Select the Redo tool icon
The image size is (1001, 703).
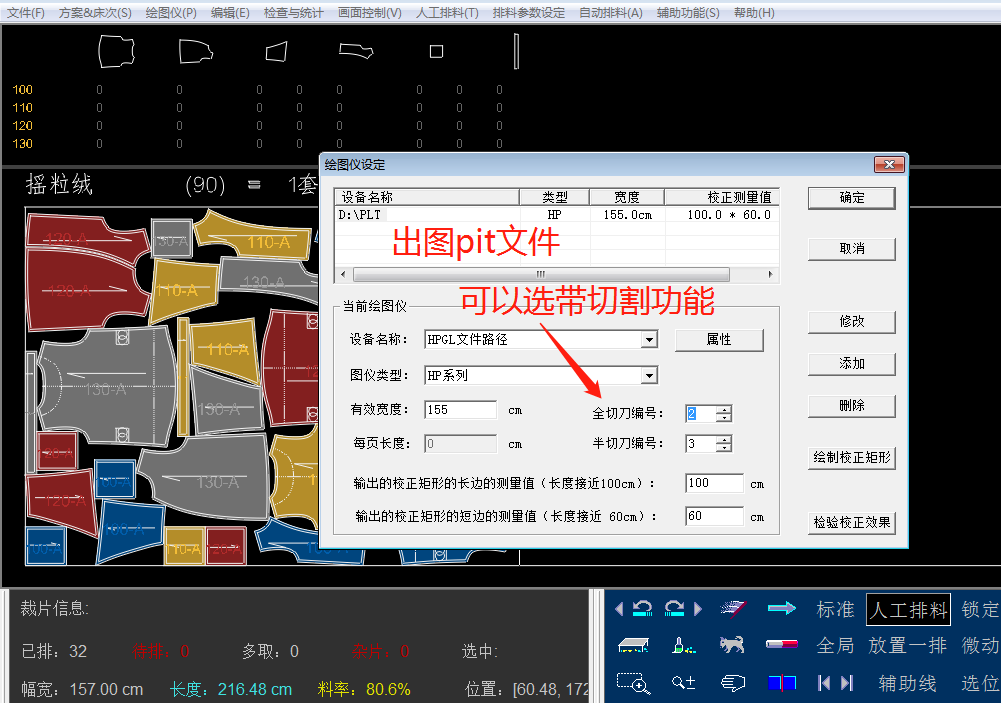675,609
